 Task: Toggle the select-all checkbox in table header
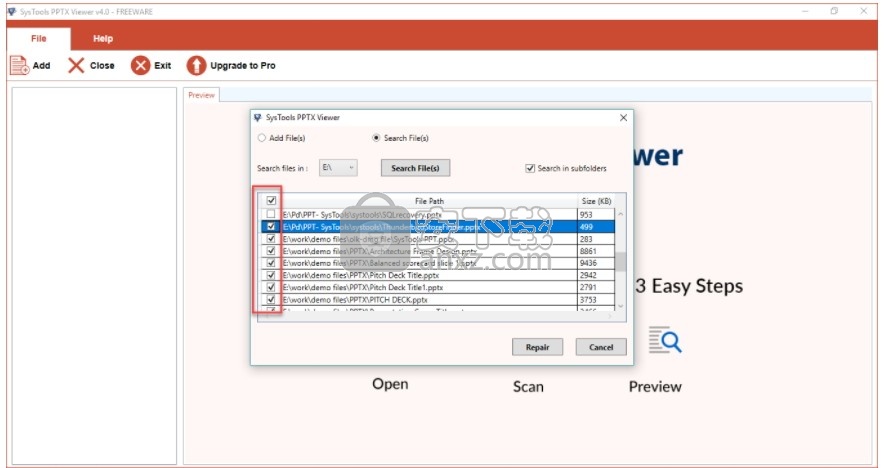coord(271,201)
